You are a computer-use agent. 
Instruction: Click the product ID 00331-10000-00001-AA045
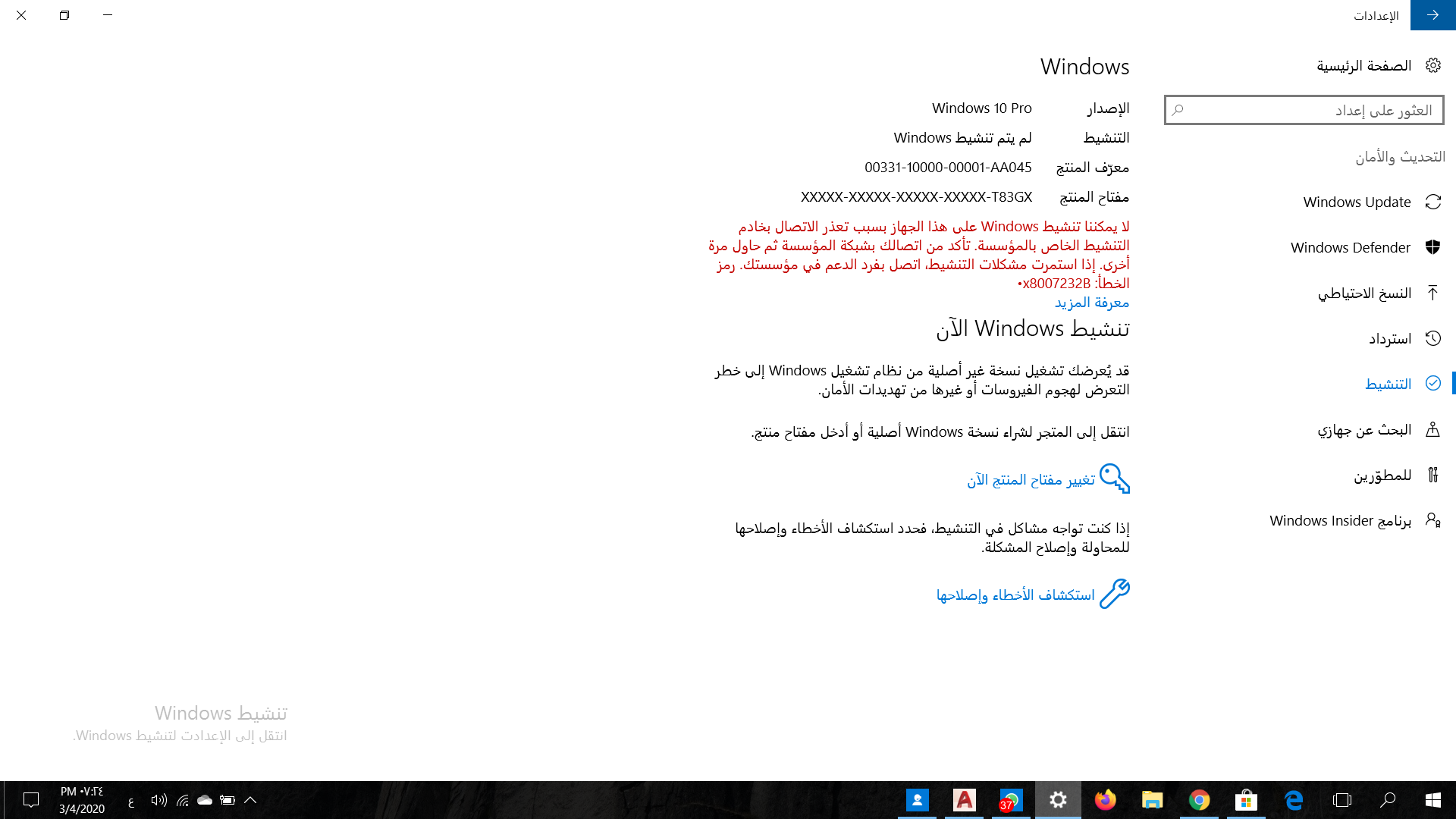(948, 167)
